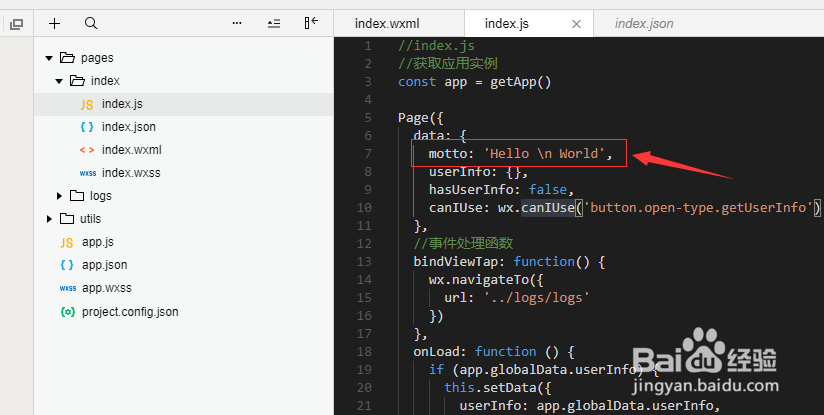The width and height of the screenshot is (824, 415).
Task: Click the highlighted canIUse call on line 10
Action: point(548,208)
